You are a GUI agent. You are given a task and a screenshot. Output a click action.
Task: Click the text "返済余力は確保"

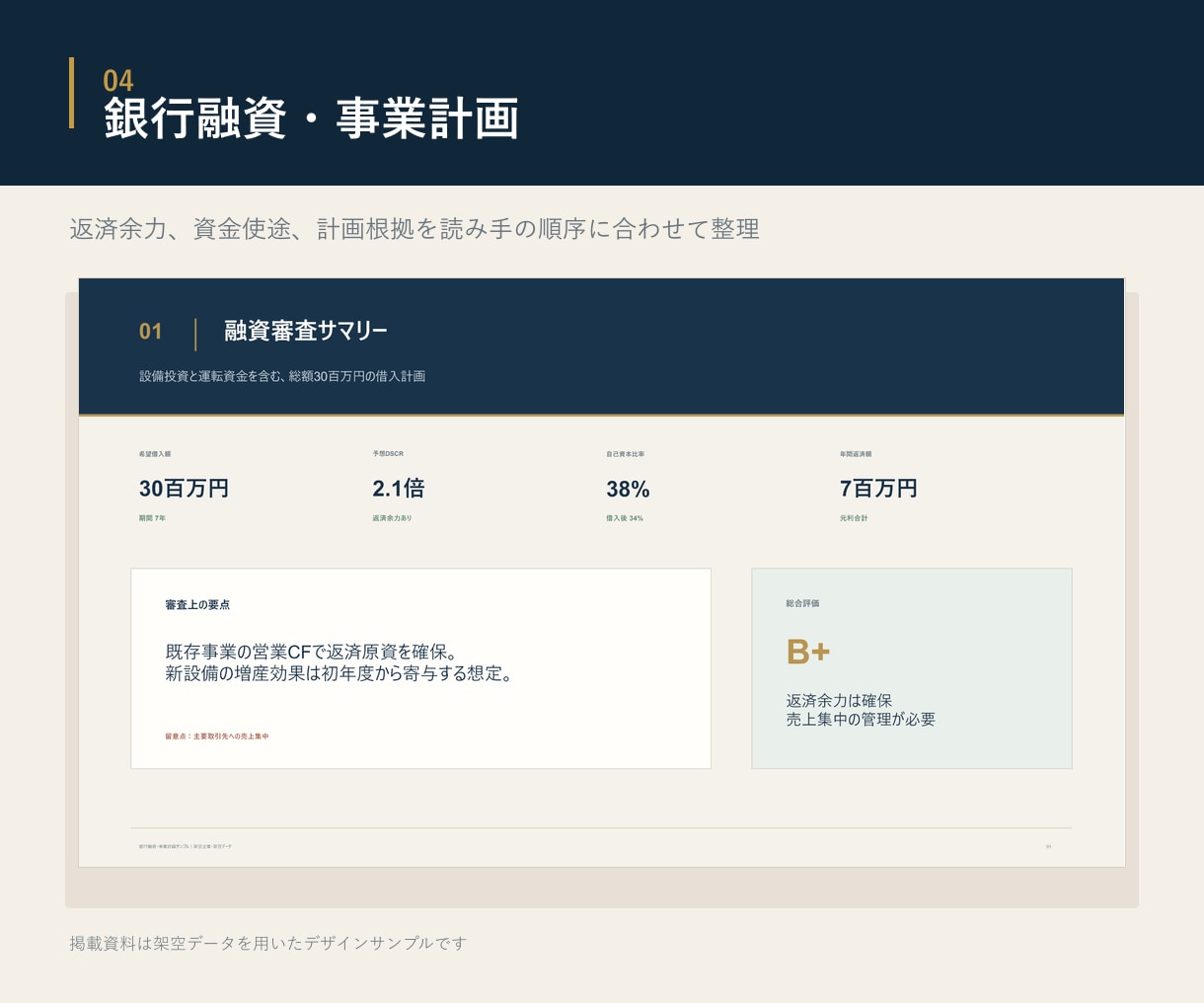pyautogui.click(x=839, y=701)
